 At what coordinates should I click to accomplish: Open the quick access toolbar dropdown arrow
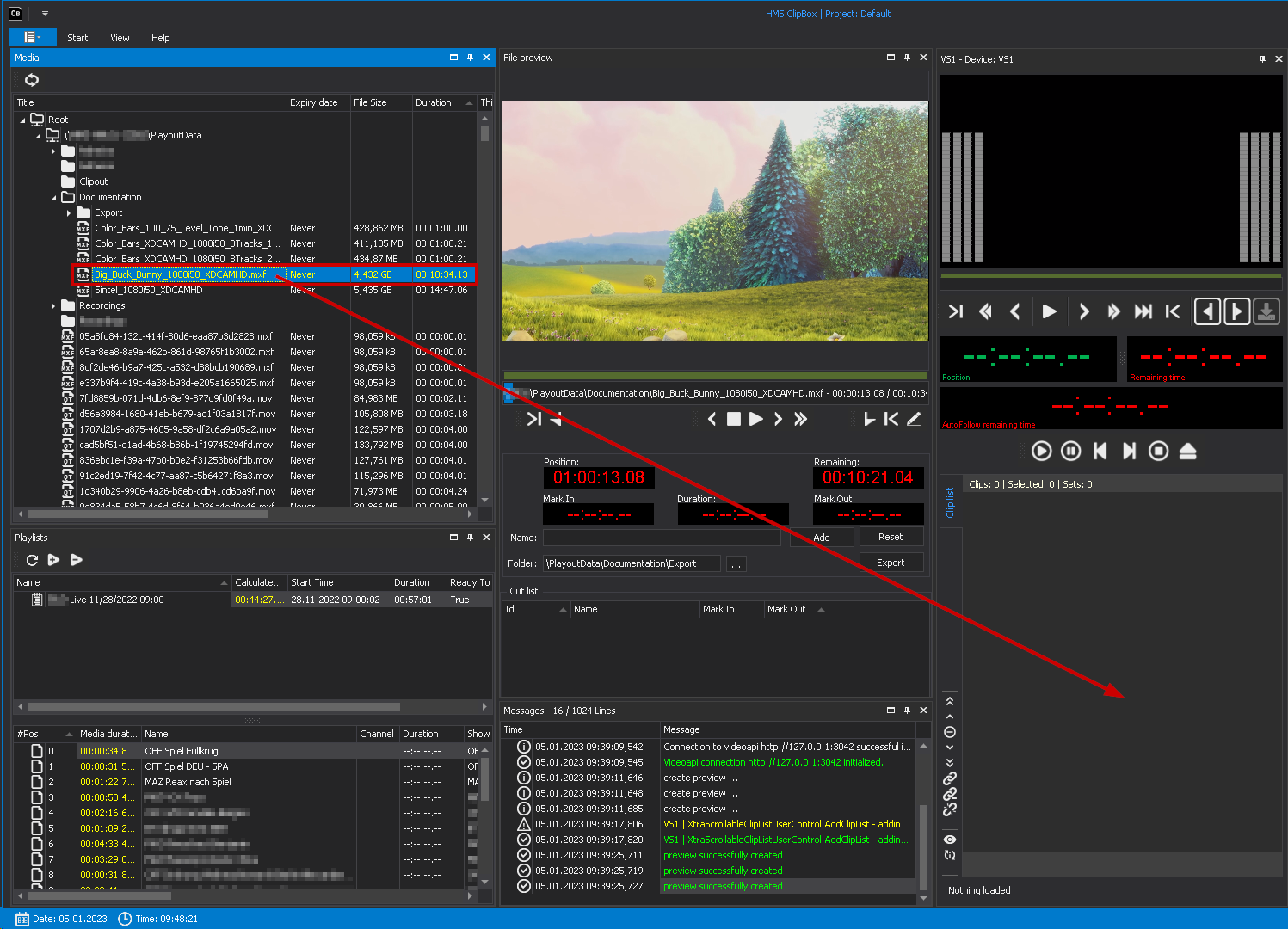[45, 14]
